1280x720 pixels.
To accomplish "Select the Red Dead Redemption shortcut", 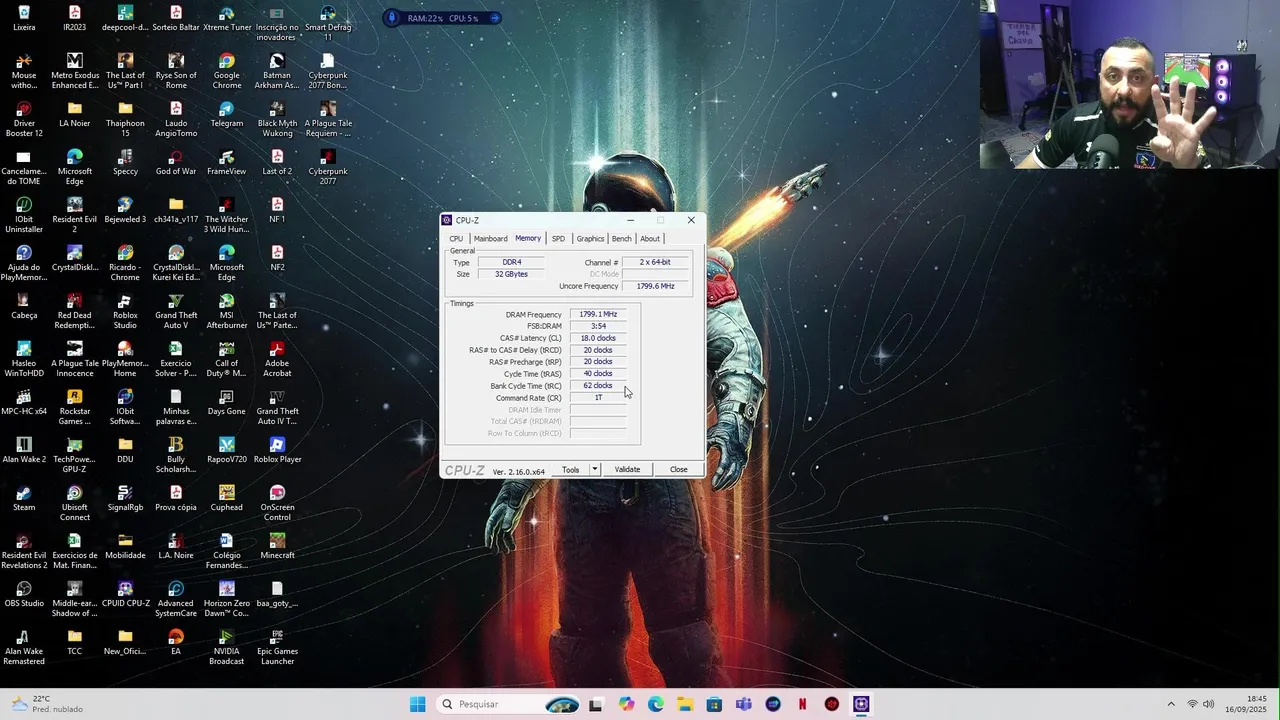I will point(74,312).
